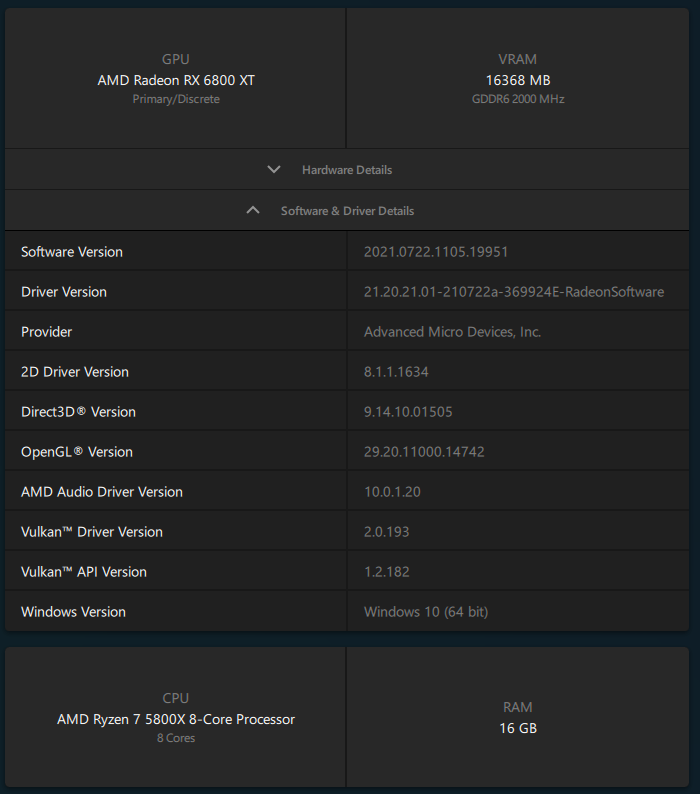Select driver version string ending RadeonSoftware
The image size is (700, 794).
pyautogui.click(x=514, y=292)
